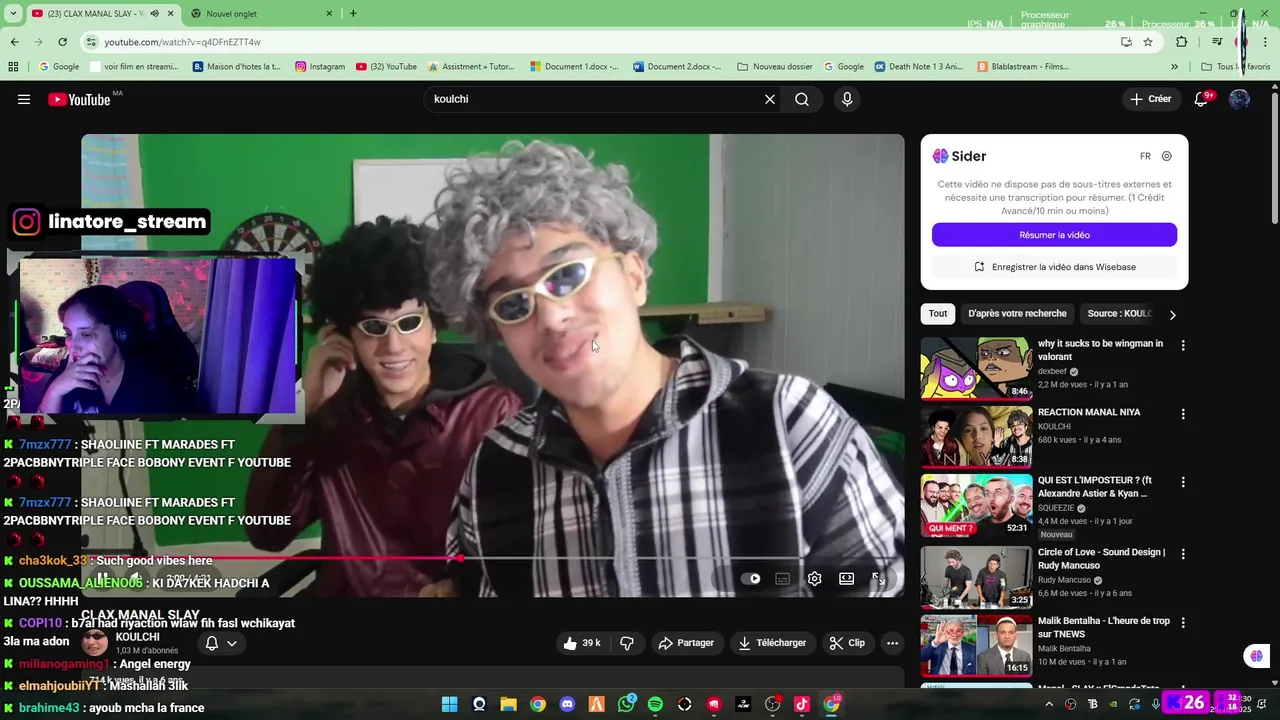Start voice search with the microphone

[847, 99]
